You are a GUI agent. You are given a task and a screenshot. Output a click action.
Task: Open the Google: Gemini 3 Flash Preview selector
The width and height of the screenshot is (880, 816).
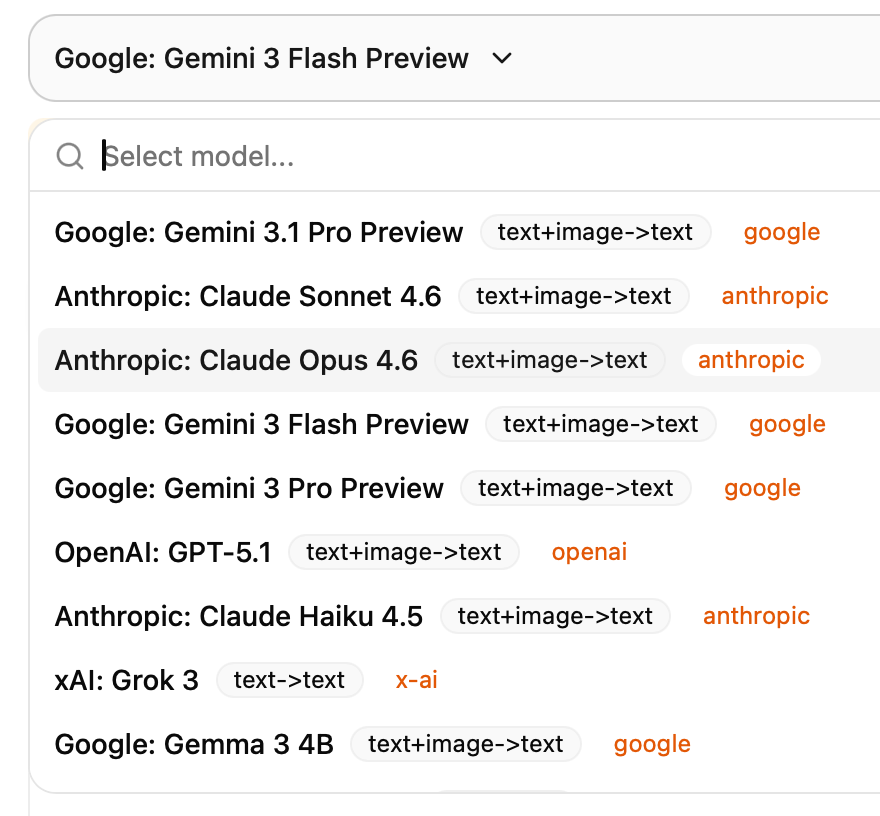[x=262, y=59]
